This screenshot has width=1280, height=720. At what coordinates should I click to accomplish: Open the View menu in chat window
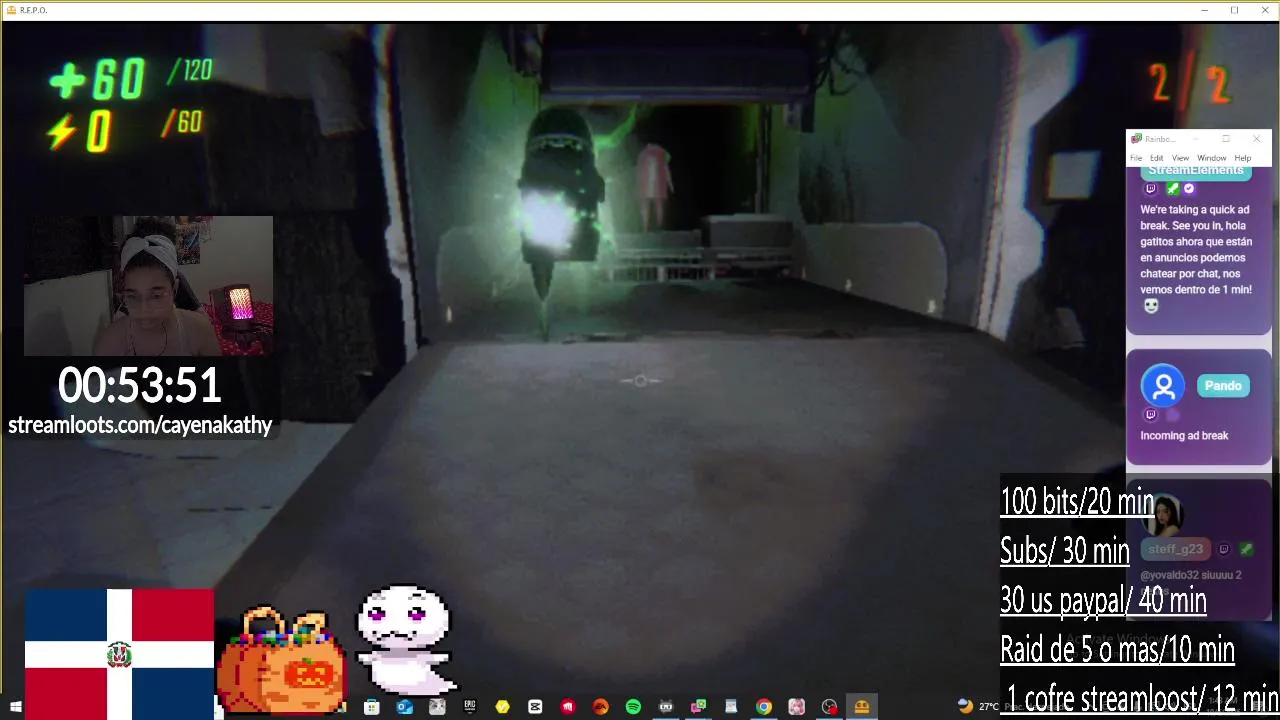click(x=1180, y=158)
